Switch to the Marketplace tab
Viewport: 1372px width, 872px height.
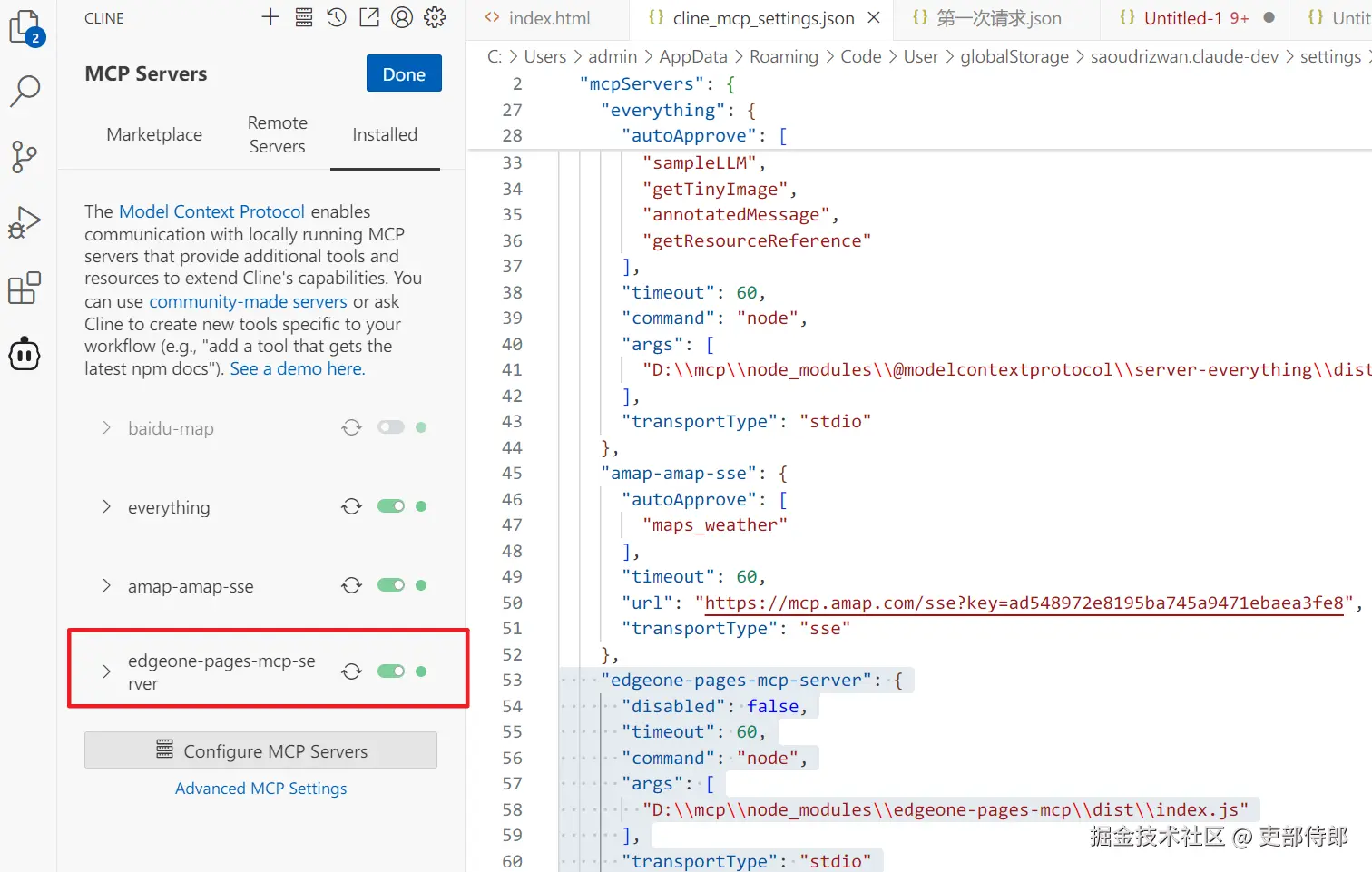click(154, 134)
